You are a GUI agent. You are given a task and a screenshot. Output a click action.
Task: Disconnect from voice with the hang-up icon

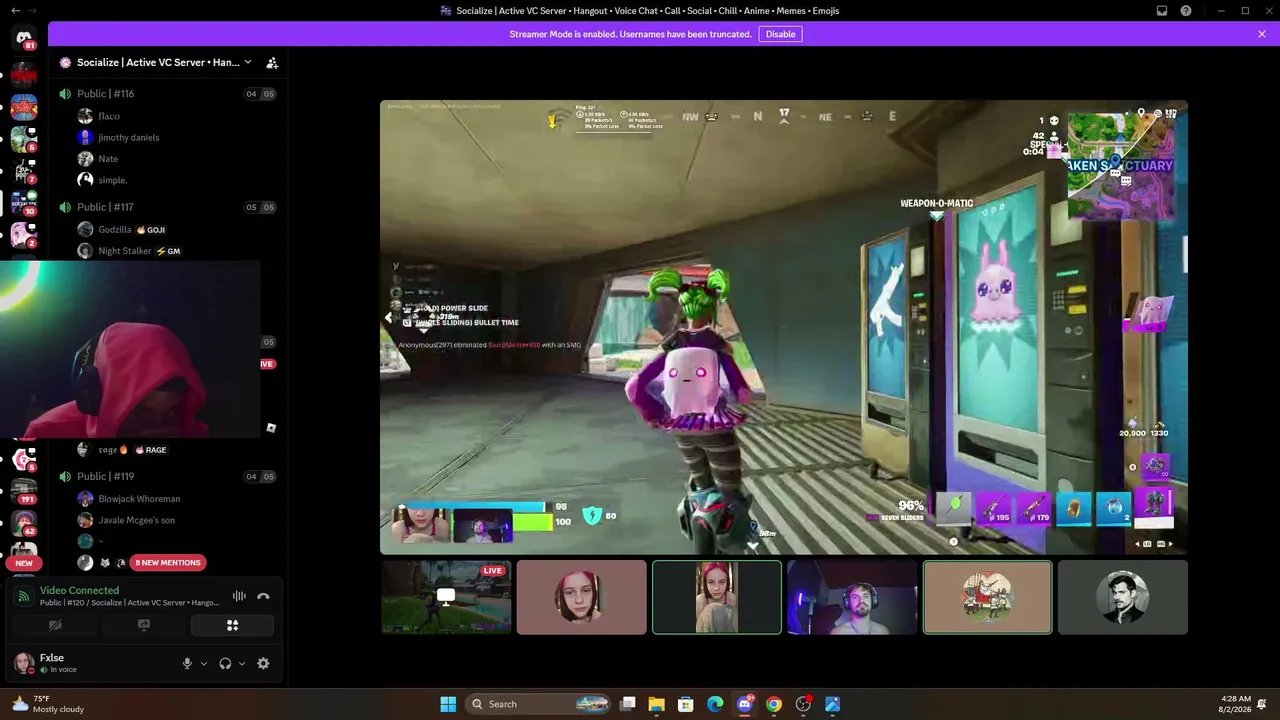click(263, 596)
